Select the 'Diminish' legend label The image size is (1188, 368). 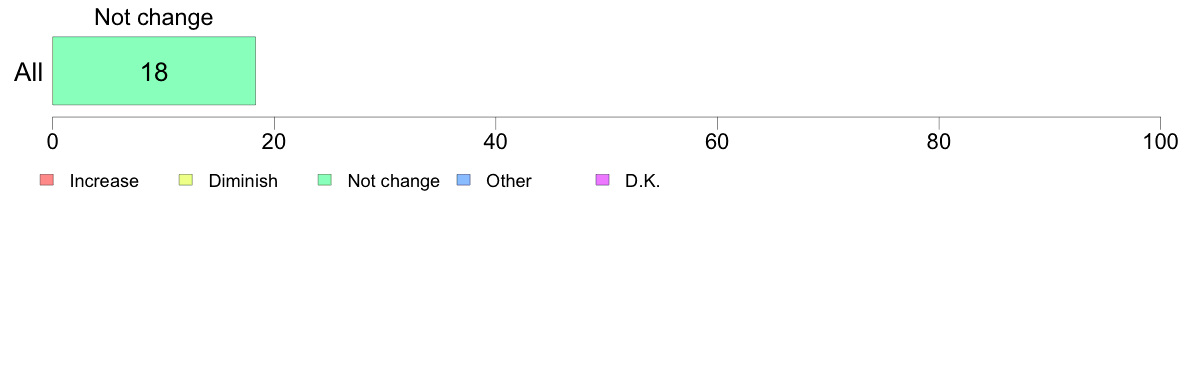[x=243, y=181]
